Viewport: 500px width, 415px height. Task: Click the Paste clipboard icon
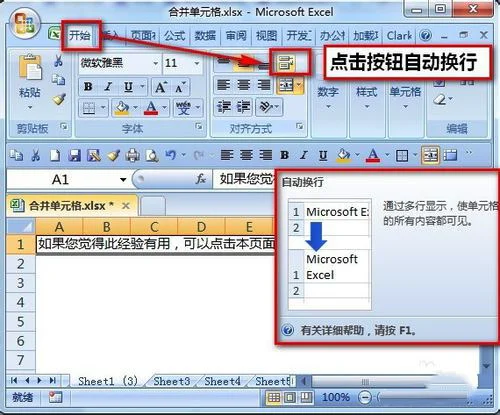[30, 67]
